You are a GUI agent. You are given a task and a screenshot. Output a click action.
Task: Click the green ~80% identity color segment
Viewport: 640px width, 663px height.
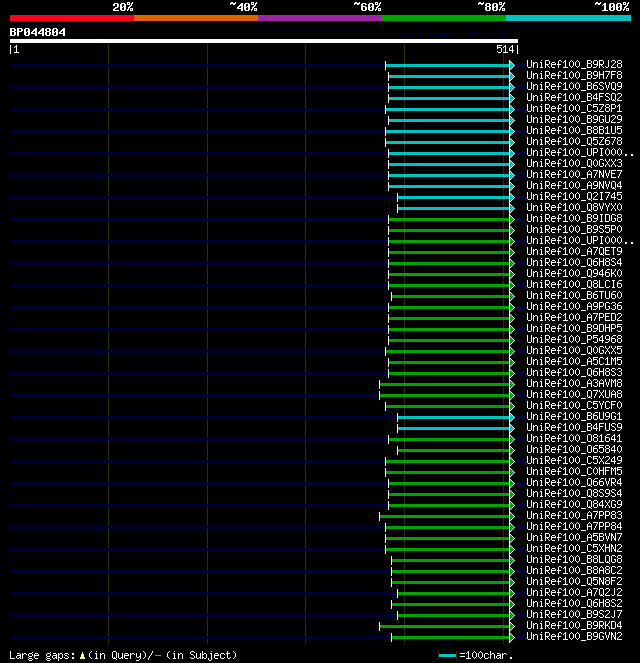pyautogui.click(x=444, y=18)
